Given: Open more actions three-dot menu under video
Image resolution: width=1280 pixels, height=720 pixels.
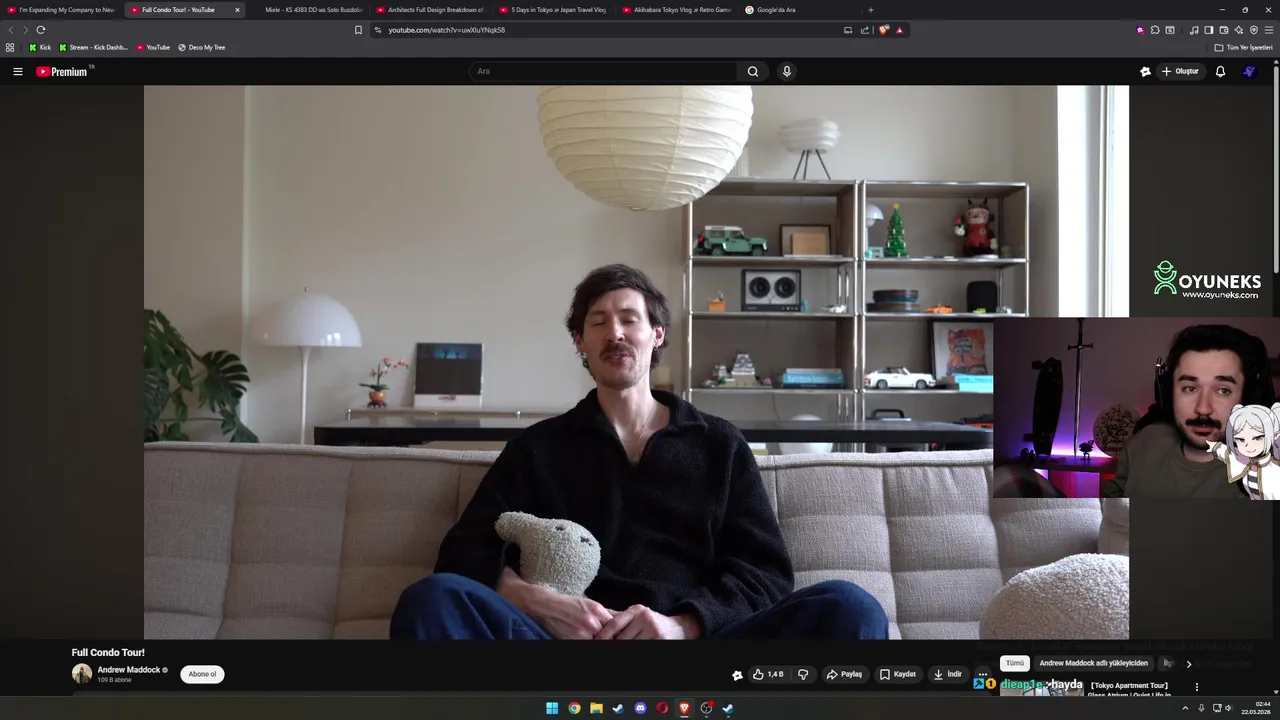Looking at the screenshot, I should coord(982,675).
